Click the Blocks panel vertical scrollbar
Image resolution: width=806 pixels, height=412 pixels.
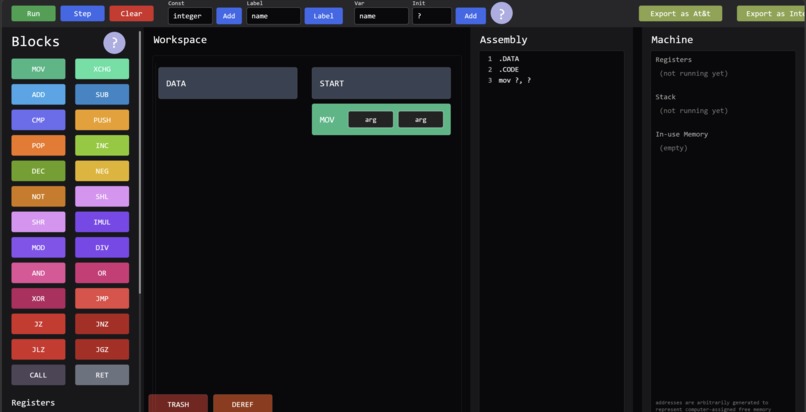pos(140,162)
